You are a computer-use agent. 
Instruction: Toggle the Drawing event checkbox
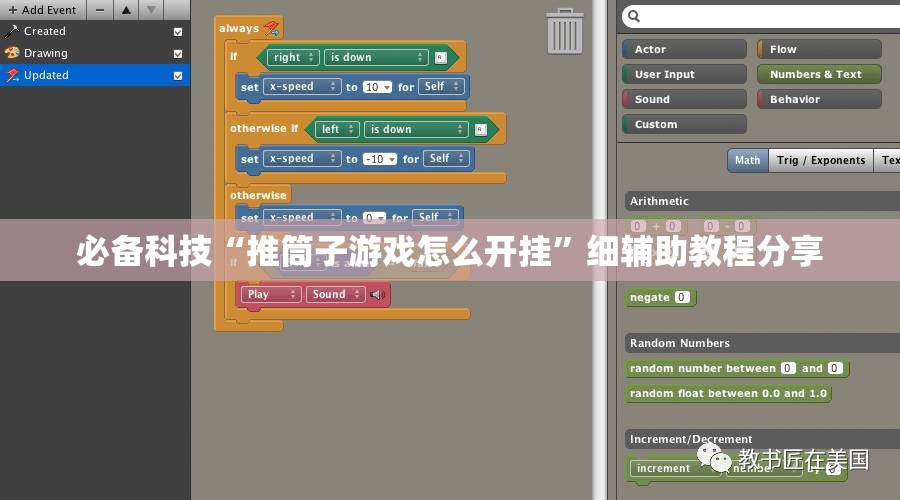coord(178,53)
